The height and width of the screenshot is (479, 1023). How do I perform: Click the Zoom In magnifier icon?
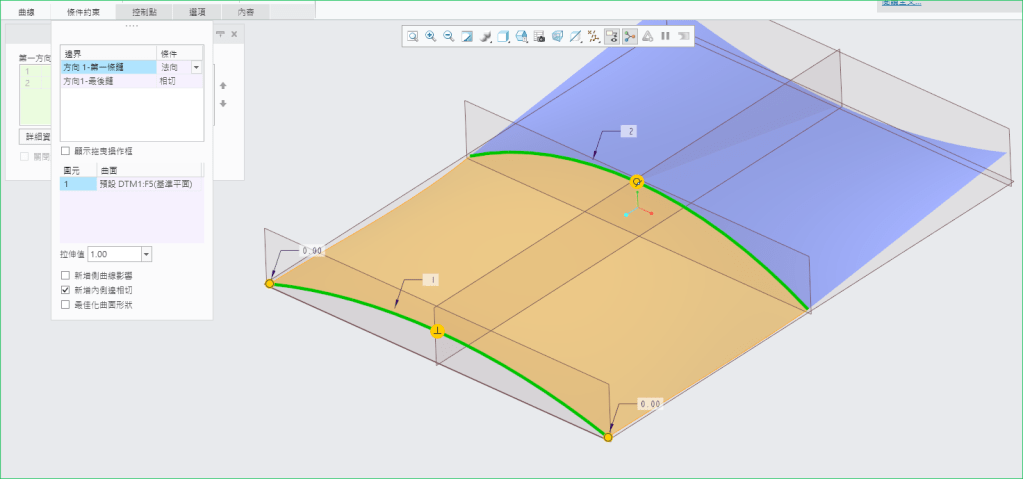pos(430,36)
